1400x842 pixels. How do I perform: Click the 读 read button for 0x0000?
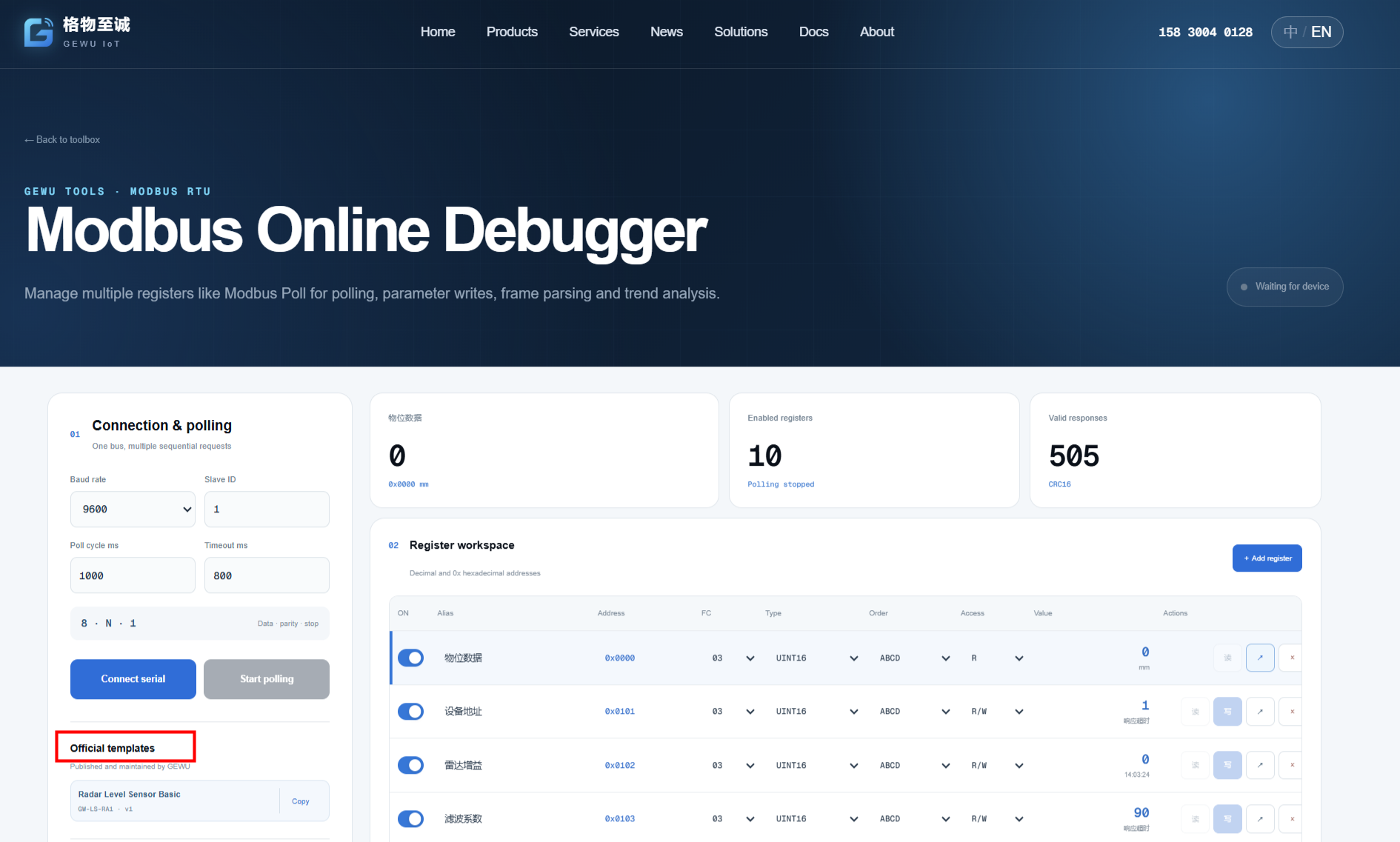(1227, 658)
